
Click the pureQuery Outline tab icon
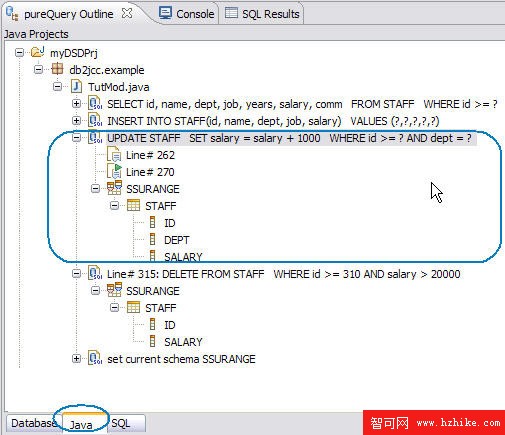coord(12,14)
